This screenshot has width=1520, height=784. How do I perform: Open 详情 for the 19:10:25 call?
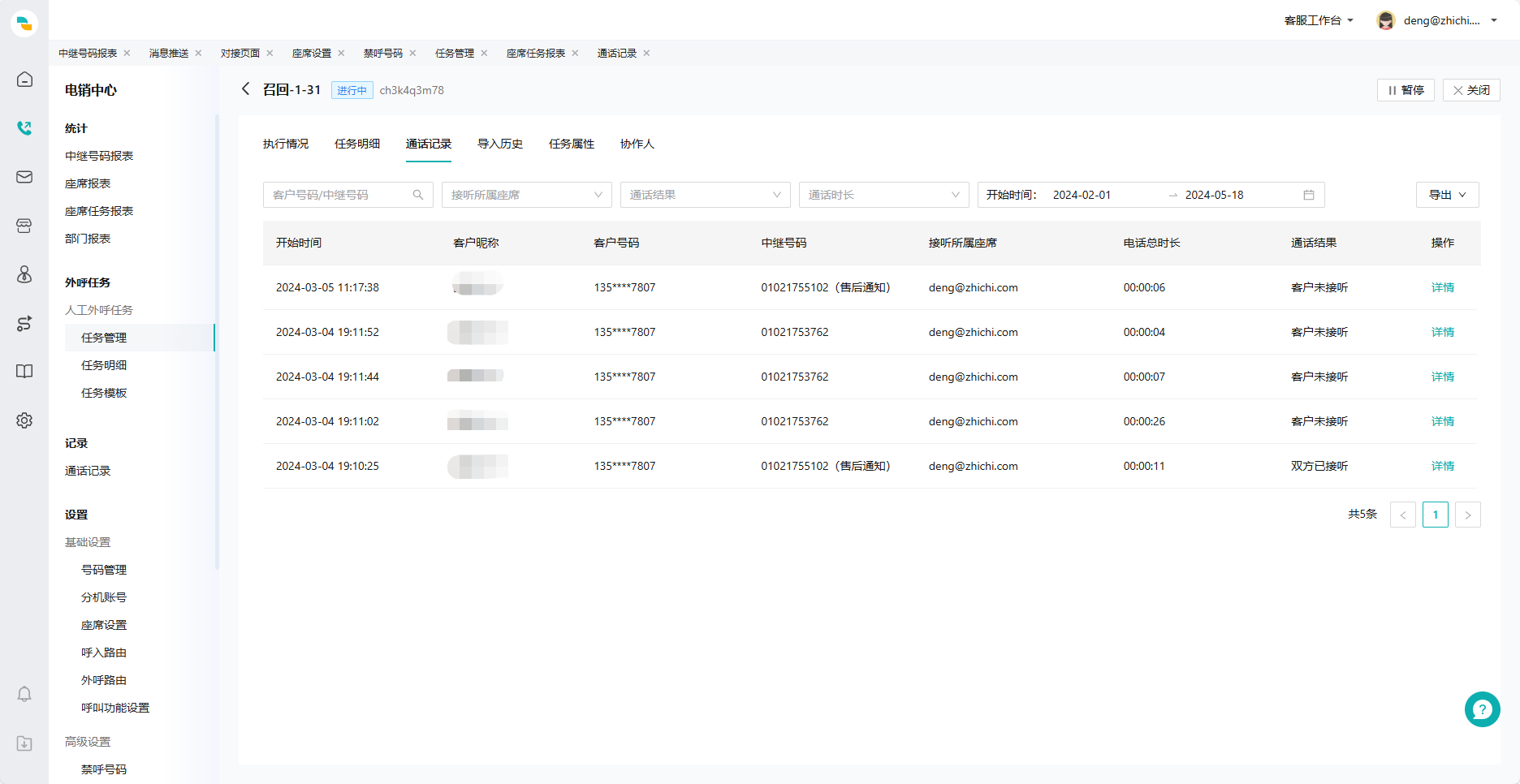[1443, 466]
